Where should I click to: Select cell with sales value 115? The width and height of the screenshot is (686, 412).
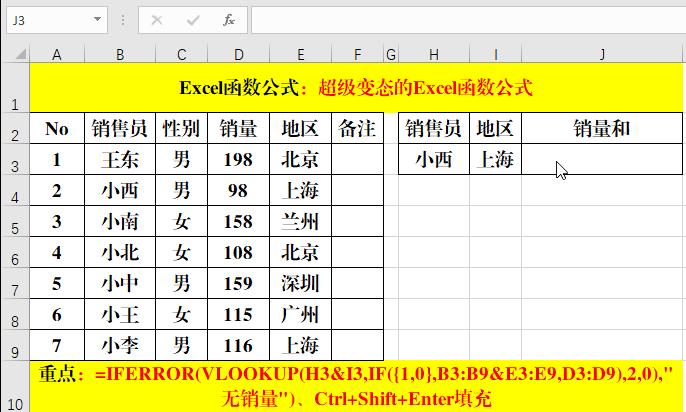click(x=238, y=314)
